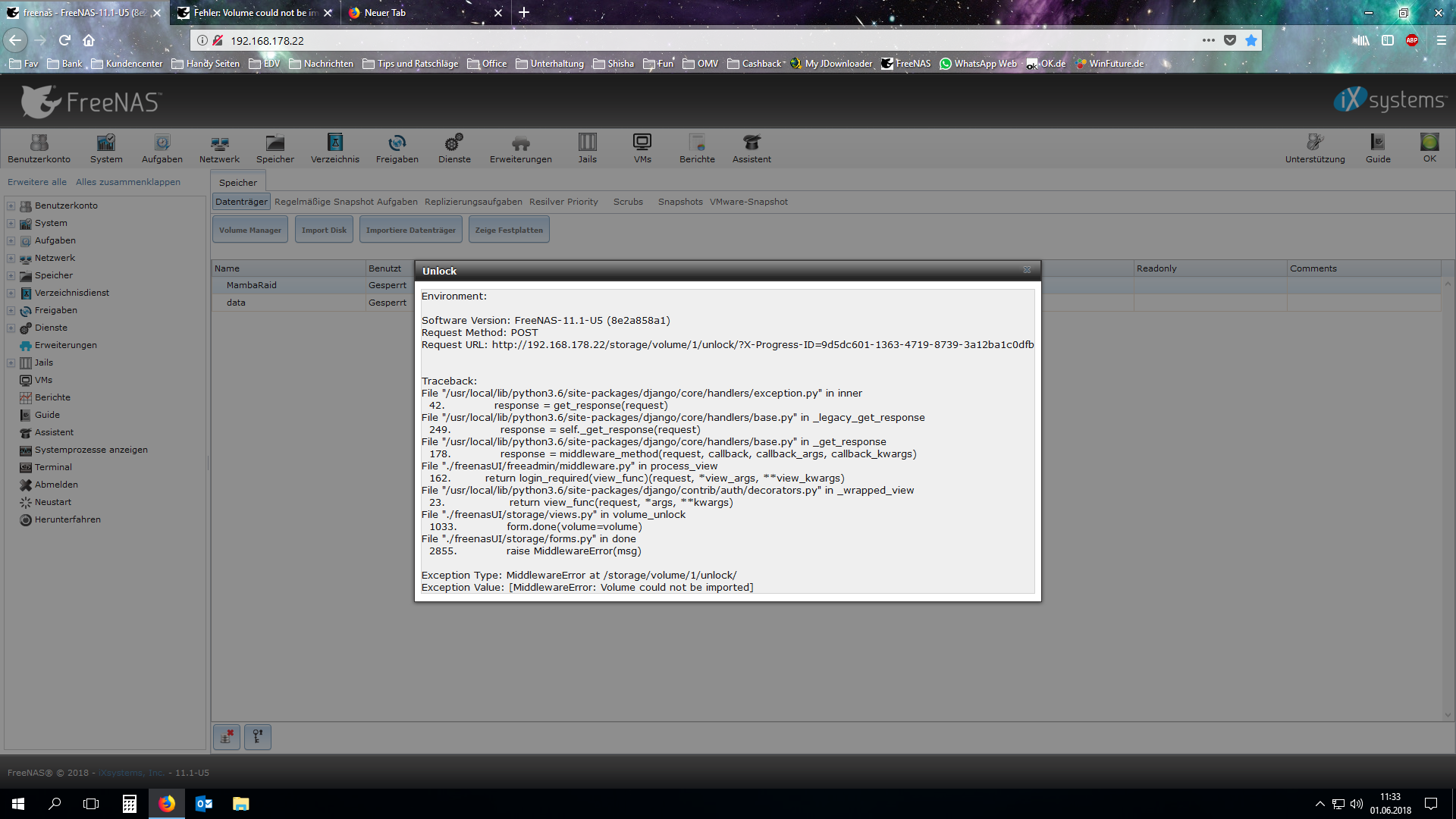
Task: Click the detach volume icon at bottom
Action: pyautogui.click(x=227, y=736)
